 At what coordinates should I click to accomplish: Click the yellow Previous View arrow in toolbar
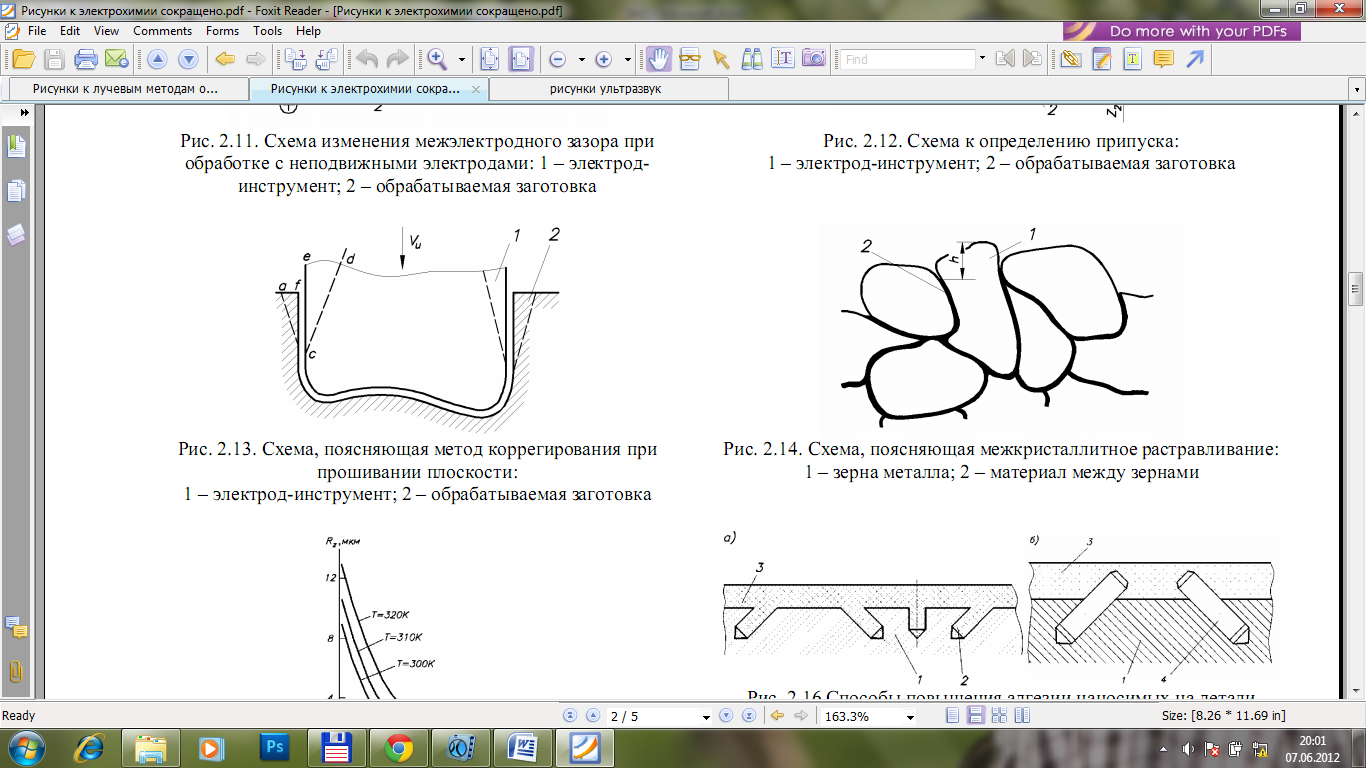tap(225, 59)
